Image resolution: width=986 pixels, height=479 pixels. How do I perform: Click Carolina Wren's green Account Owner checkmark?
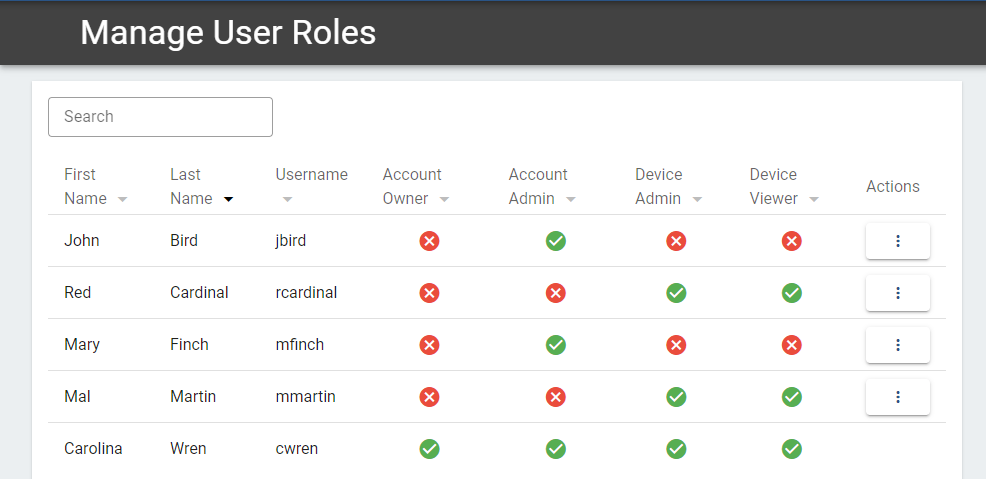click(429, 449)
